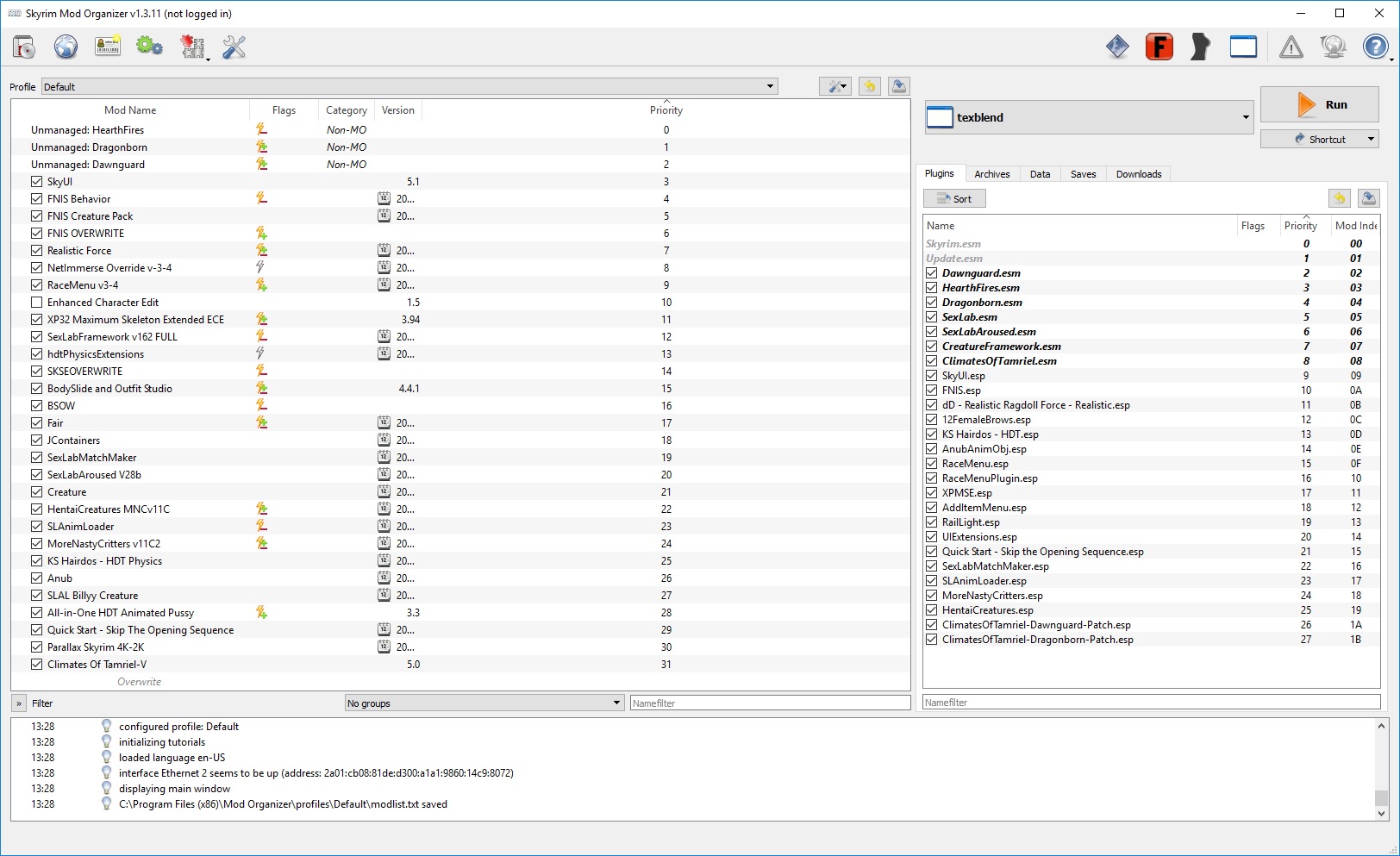The height and width of the screenshot is (856, 1400).
Task: Click the flag icon in the FNIS Behavior row
Action: (261, 198)
